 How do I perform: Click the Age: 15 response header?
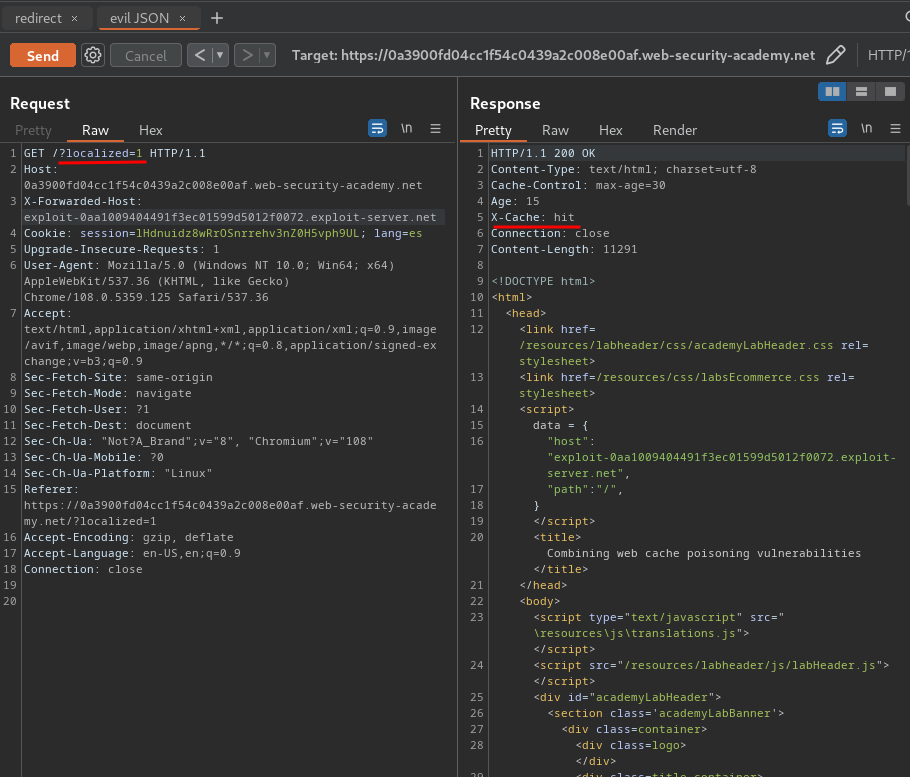click(515, 201)
